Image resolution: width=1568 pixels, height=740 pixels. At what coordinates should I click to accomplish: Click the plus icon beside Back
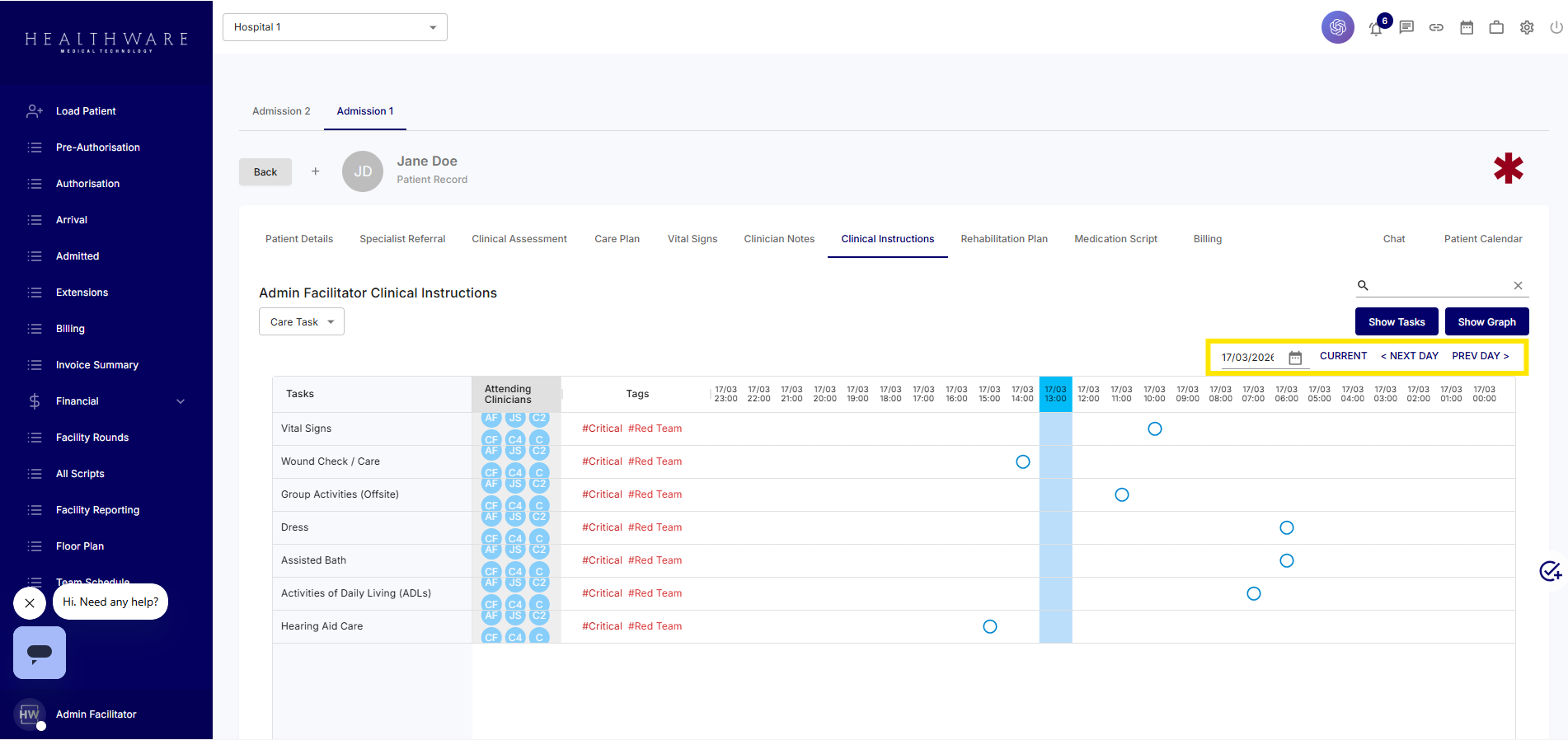(315, 171)
